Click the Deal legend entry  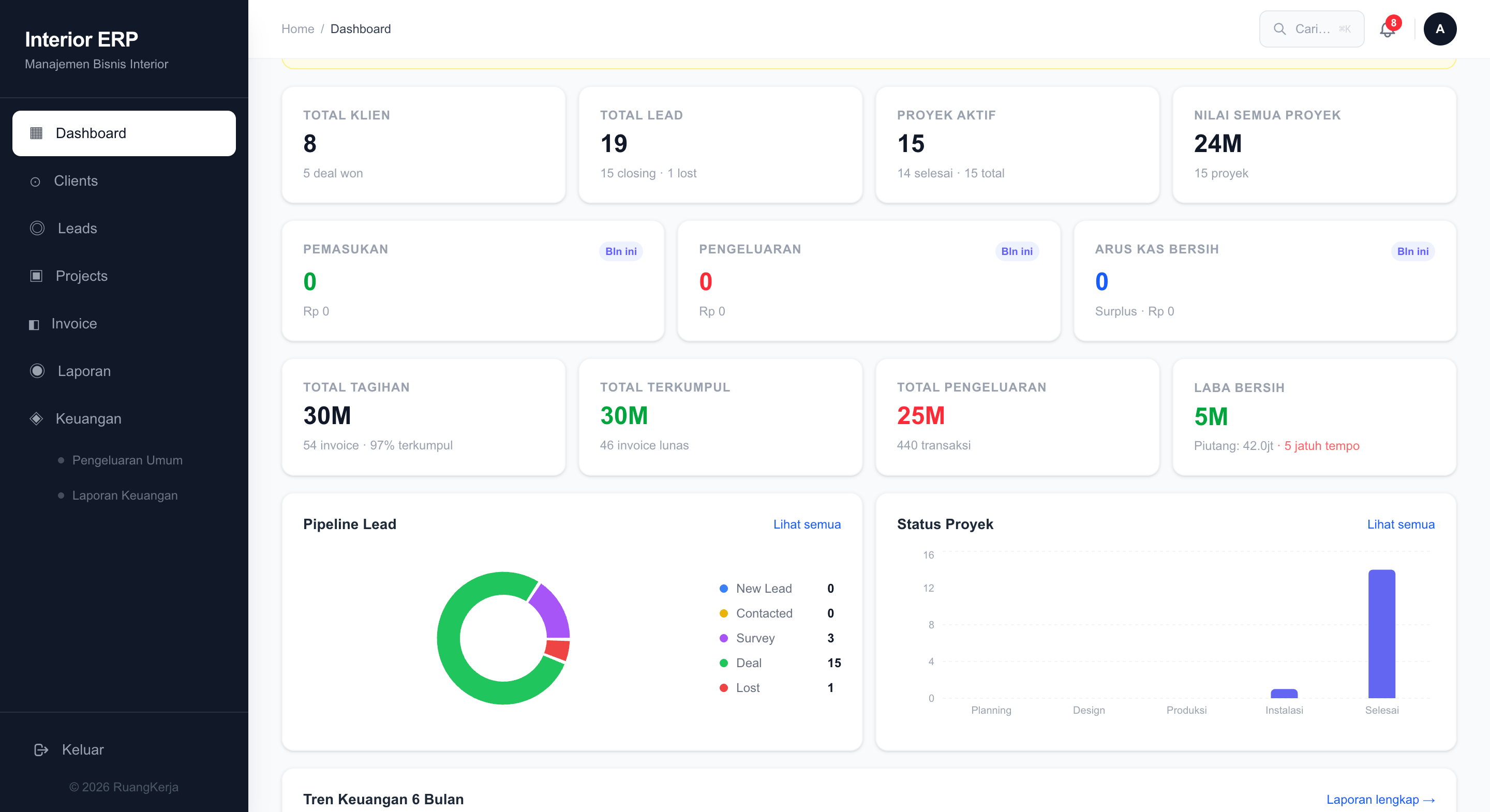coord(779,663)
